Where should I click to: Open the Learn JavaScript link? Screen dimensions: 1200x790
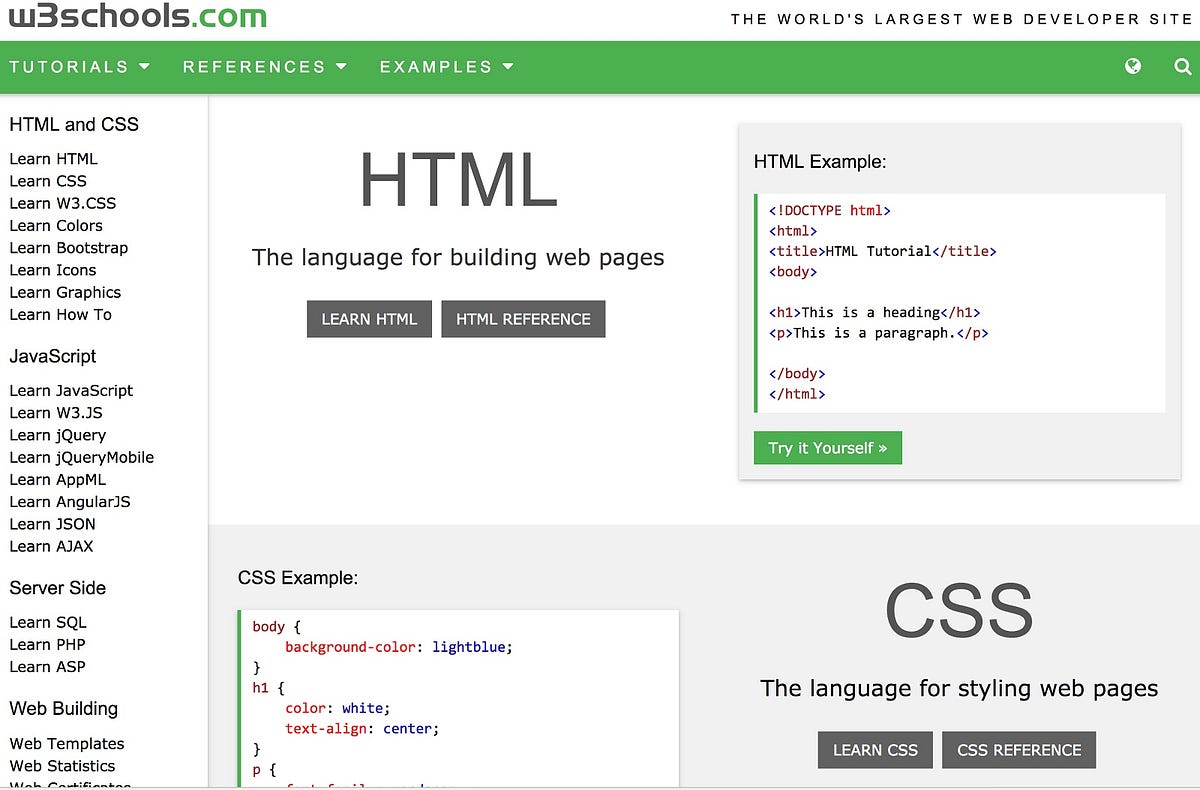coord(71,390)
